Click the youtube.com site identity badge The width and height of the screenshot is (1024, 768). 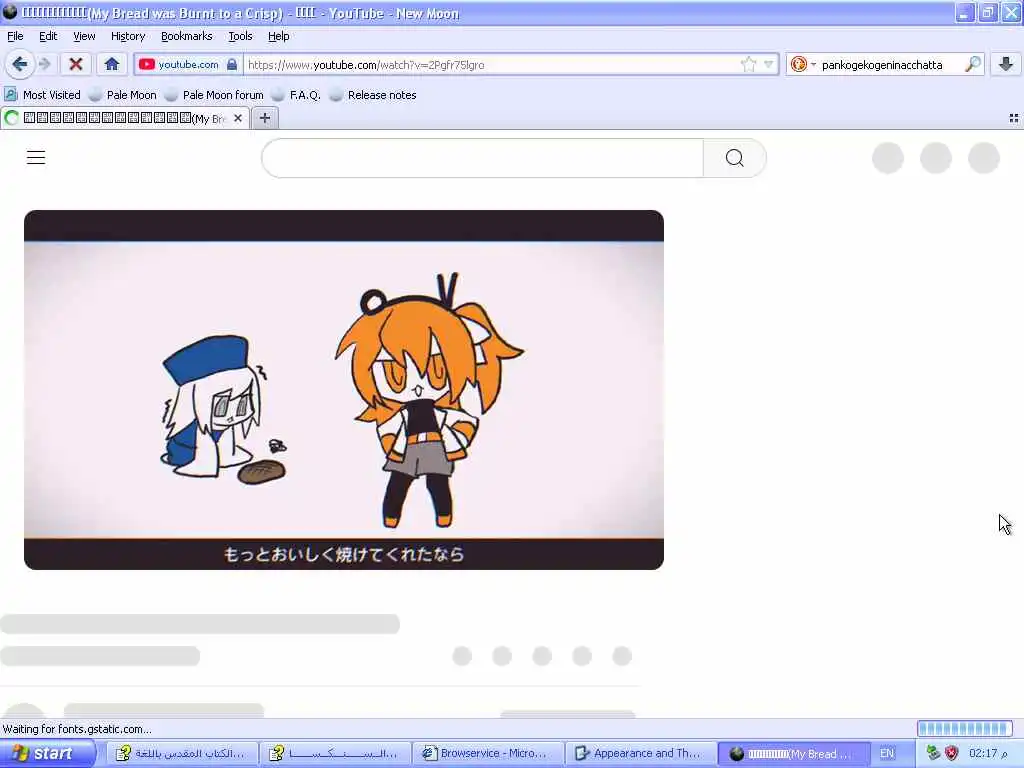[x=188, y=64]
